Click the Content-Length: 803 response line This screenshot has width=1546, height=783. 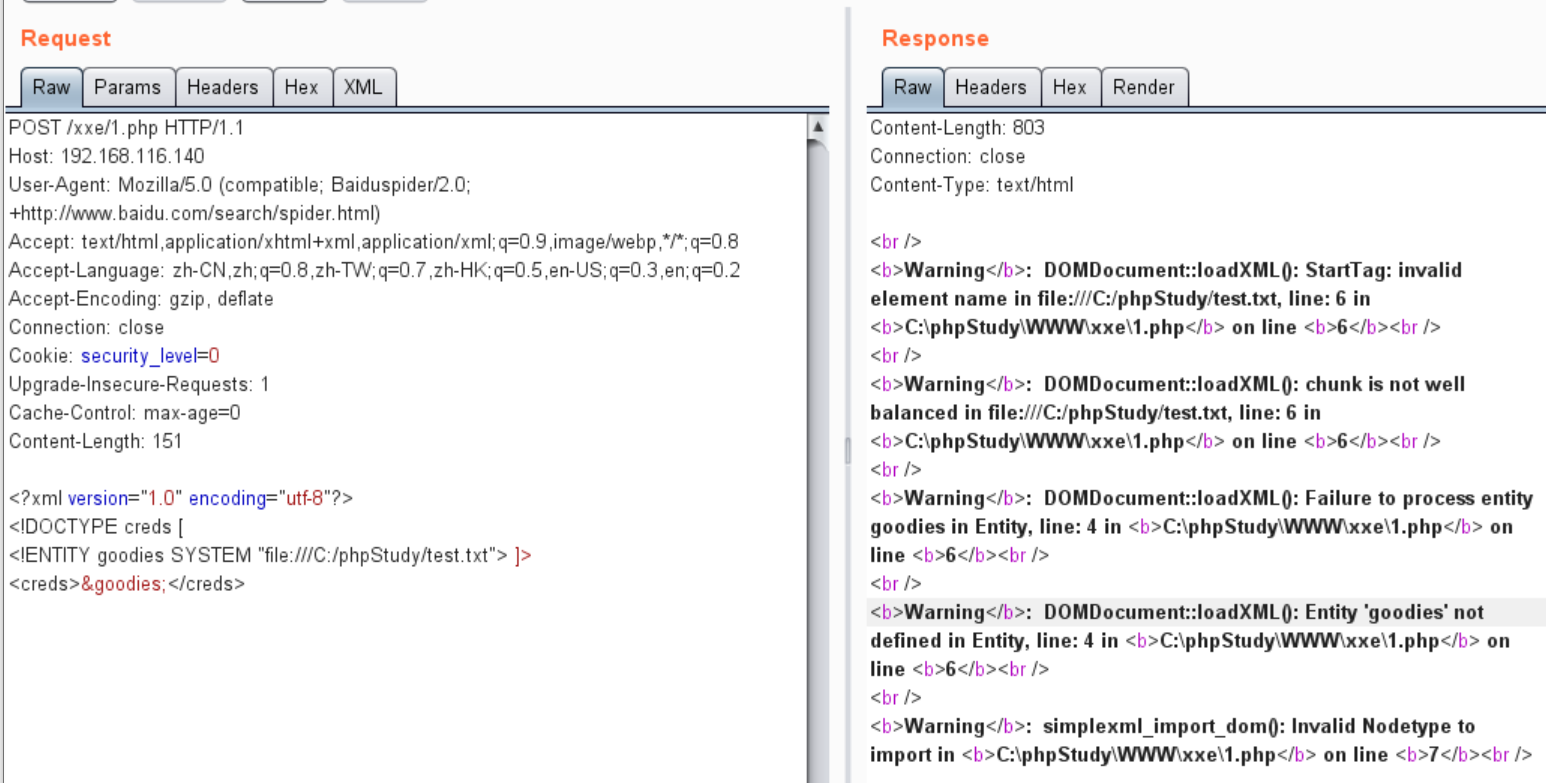click(x=957, y=128)
